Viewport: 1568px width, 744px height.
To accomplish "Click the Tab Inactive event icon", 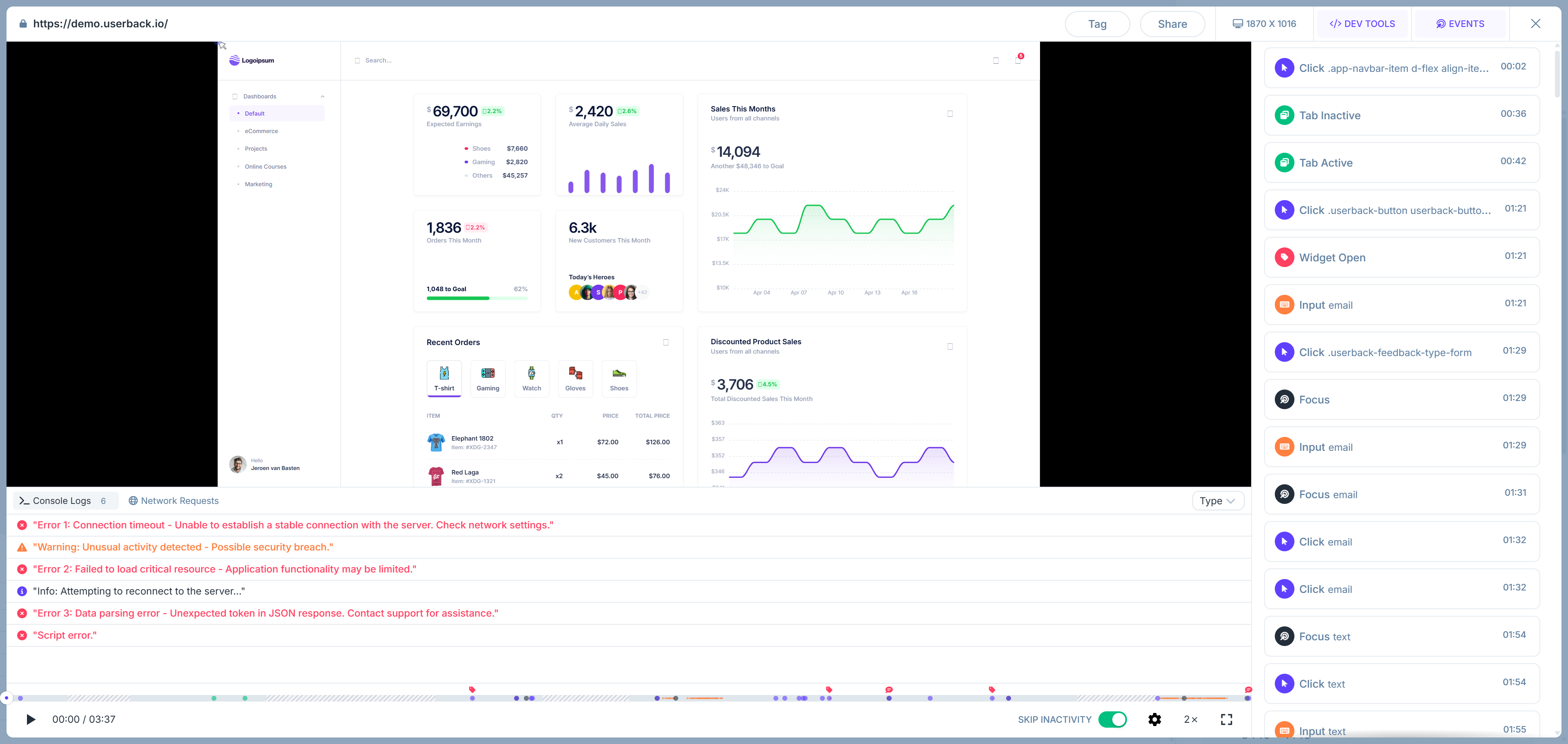I will 1284,114.
